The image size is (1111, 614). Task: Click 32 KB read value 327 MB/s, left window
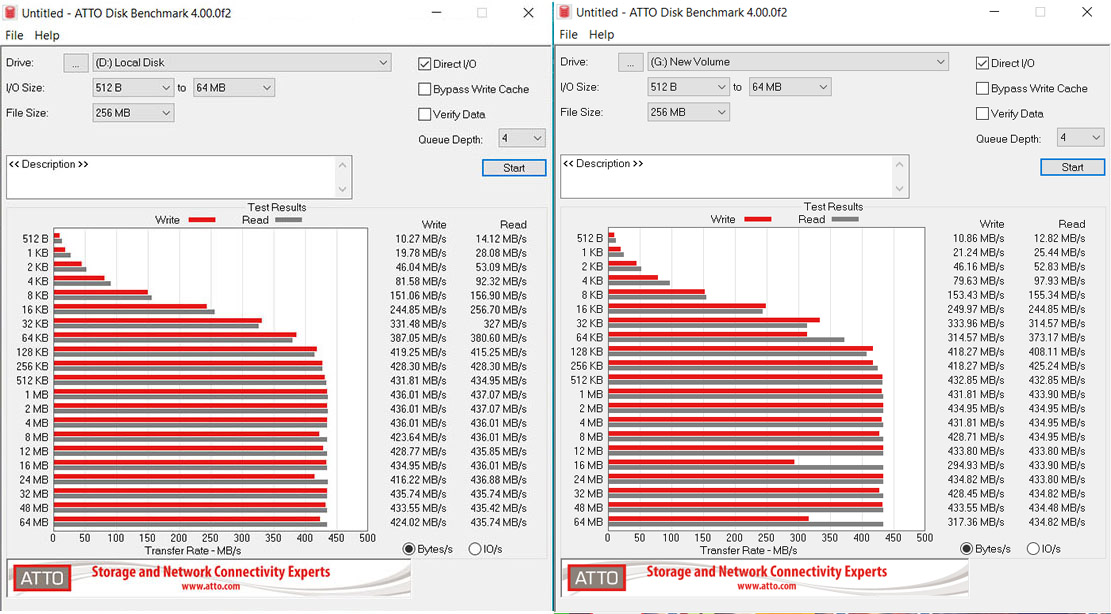pos(505,324)
